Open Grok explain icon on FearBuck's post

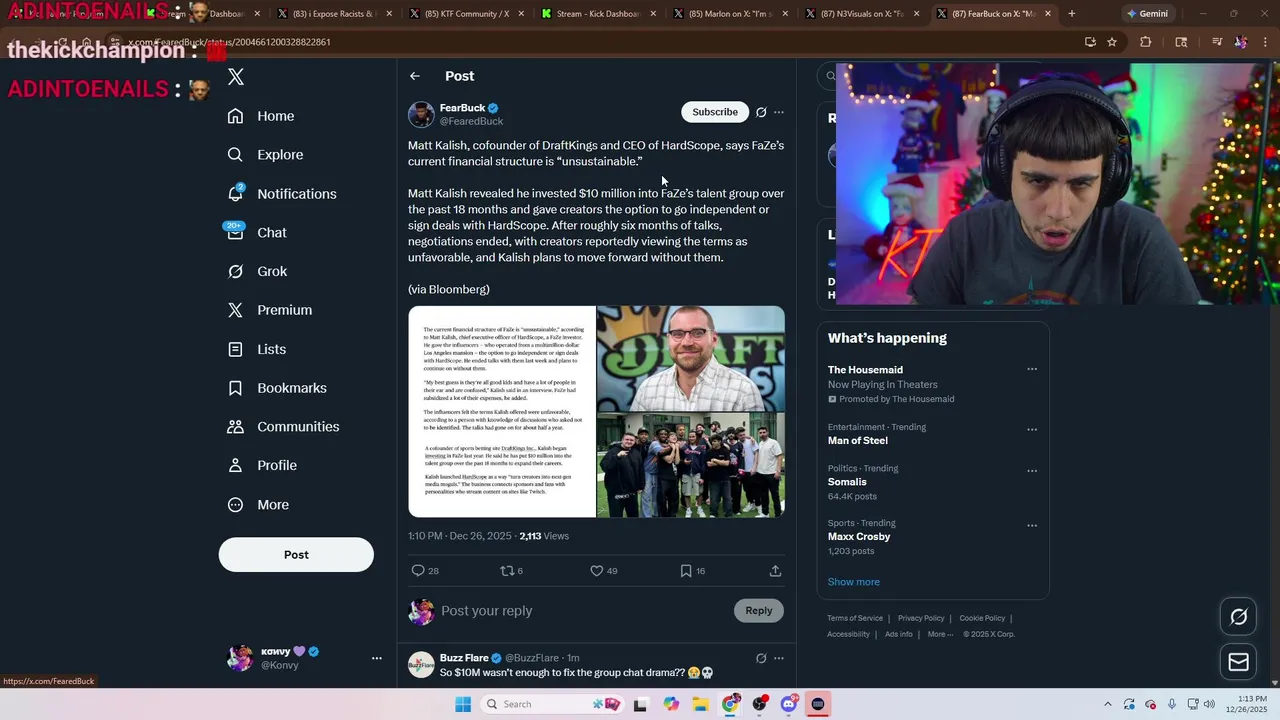click(761, 112)
